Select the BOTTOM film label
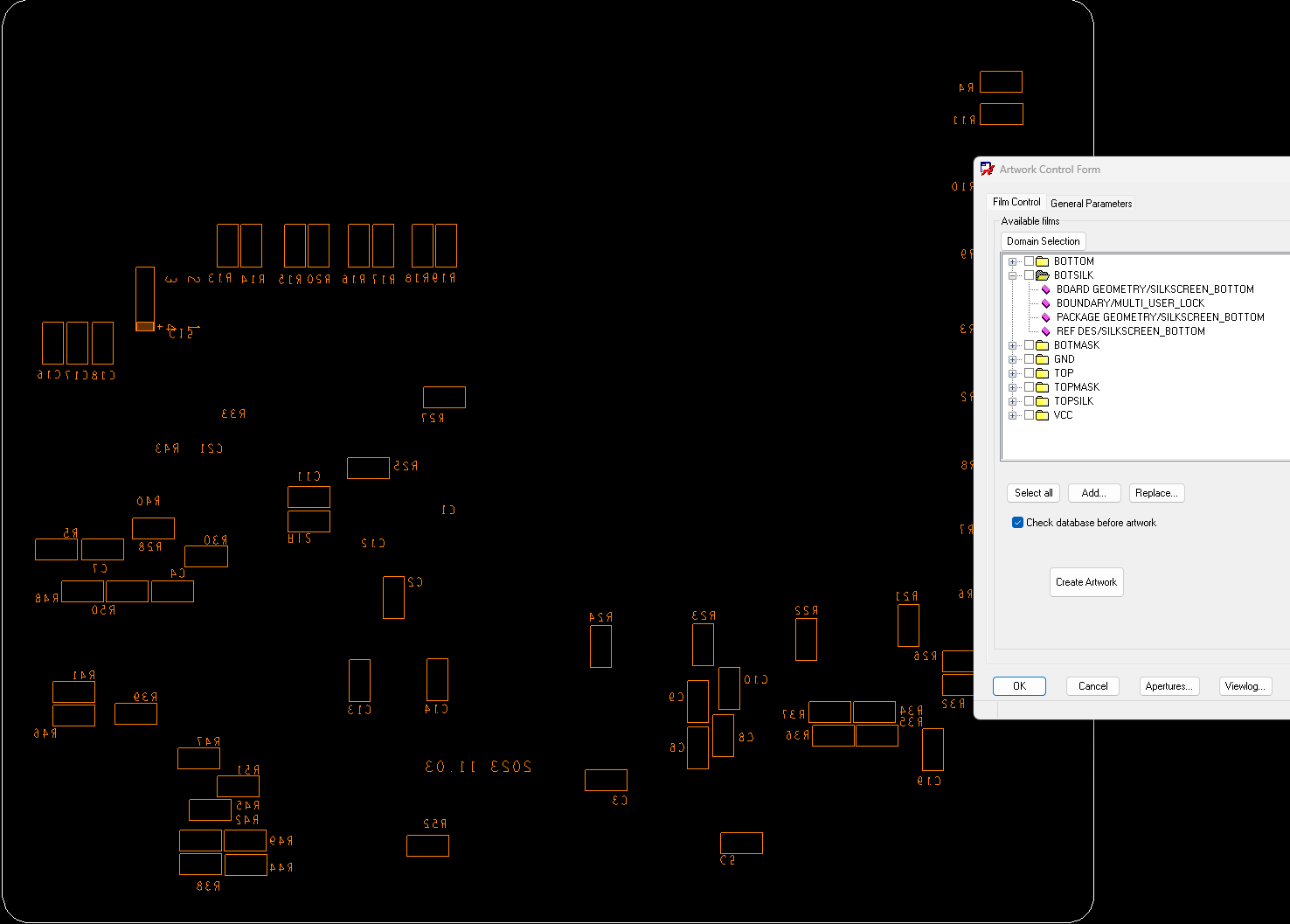 1073,261
